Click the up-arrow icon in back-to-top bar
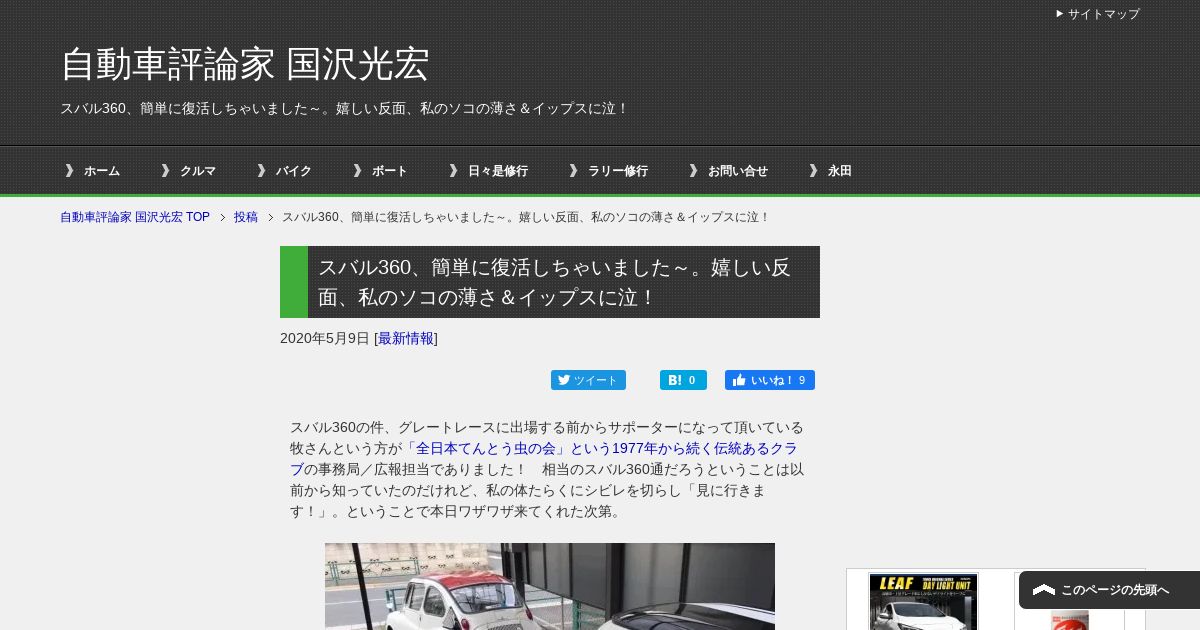 1044,590
